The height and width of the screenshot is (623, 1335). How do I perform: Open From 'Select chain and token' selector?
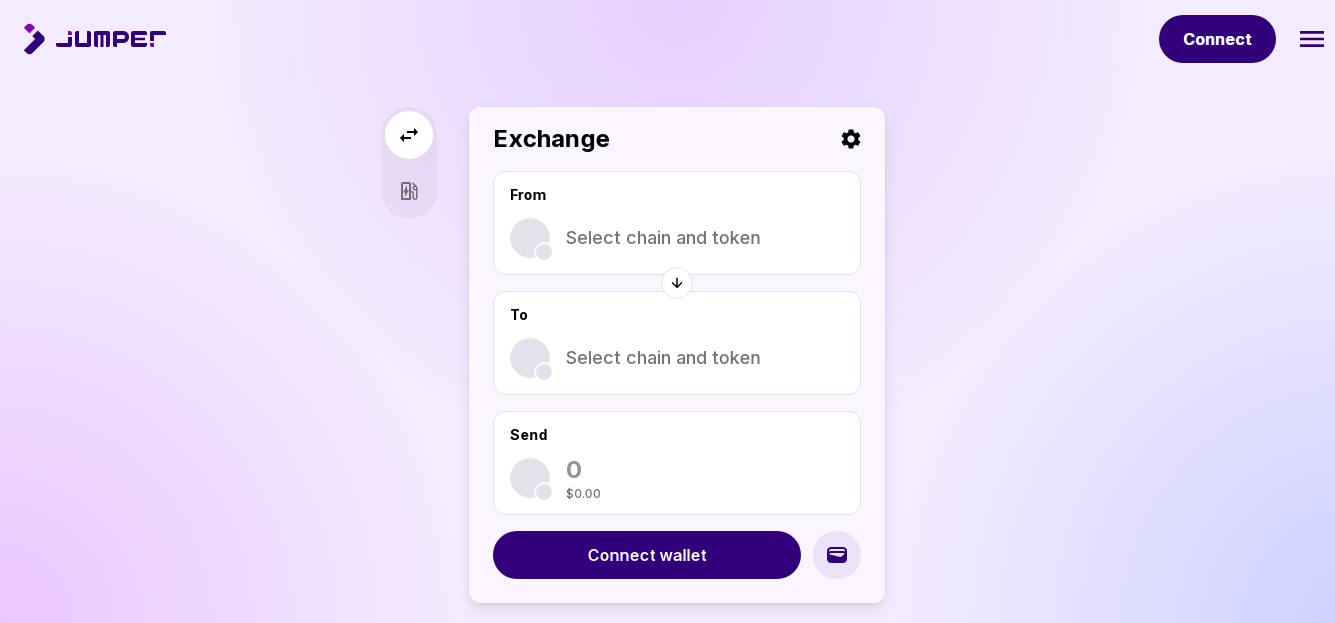click(663, 238)
